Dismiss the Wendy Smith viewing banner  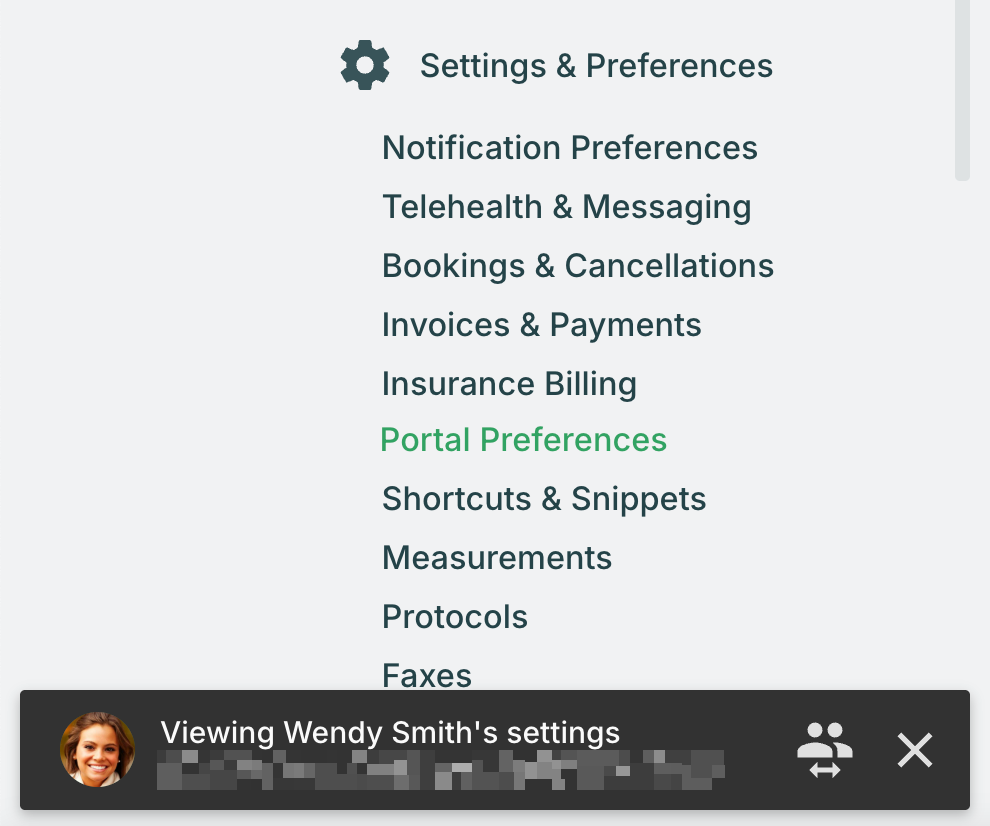coord(915,750)
